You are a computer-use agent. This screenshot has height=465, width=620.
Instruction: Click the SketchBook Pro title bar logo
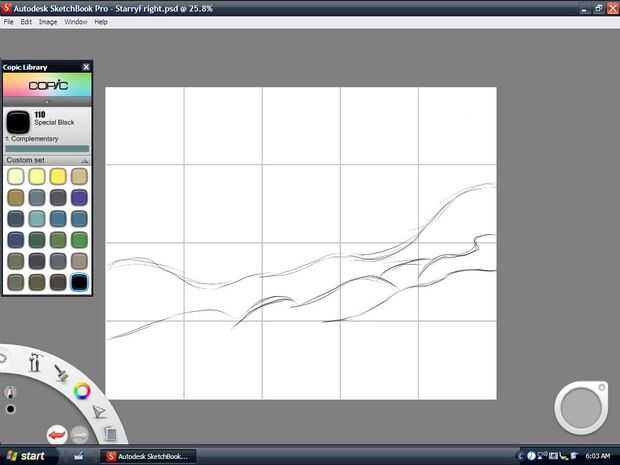point(6,8)
